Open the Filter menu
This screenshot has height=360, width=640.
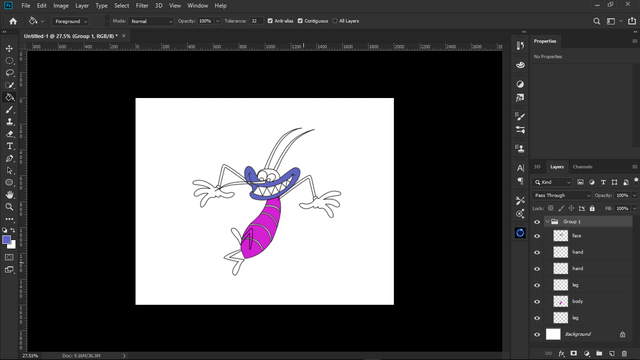(142, 6)
